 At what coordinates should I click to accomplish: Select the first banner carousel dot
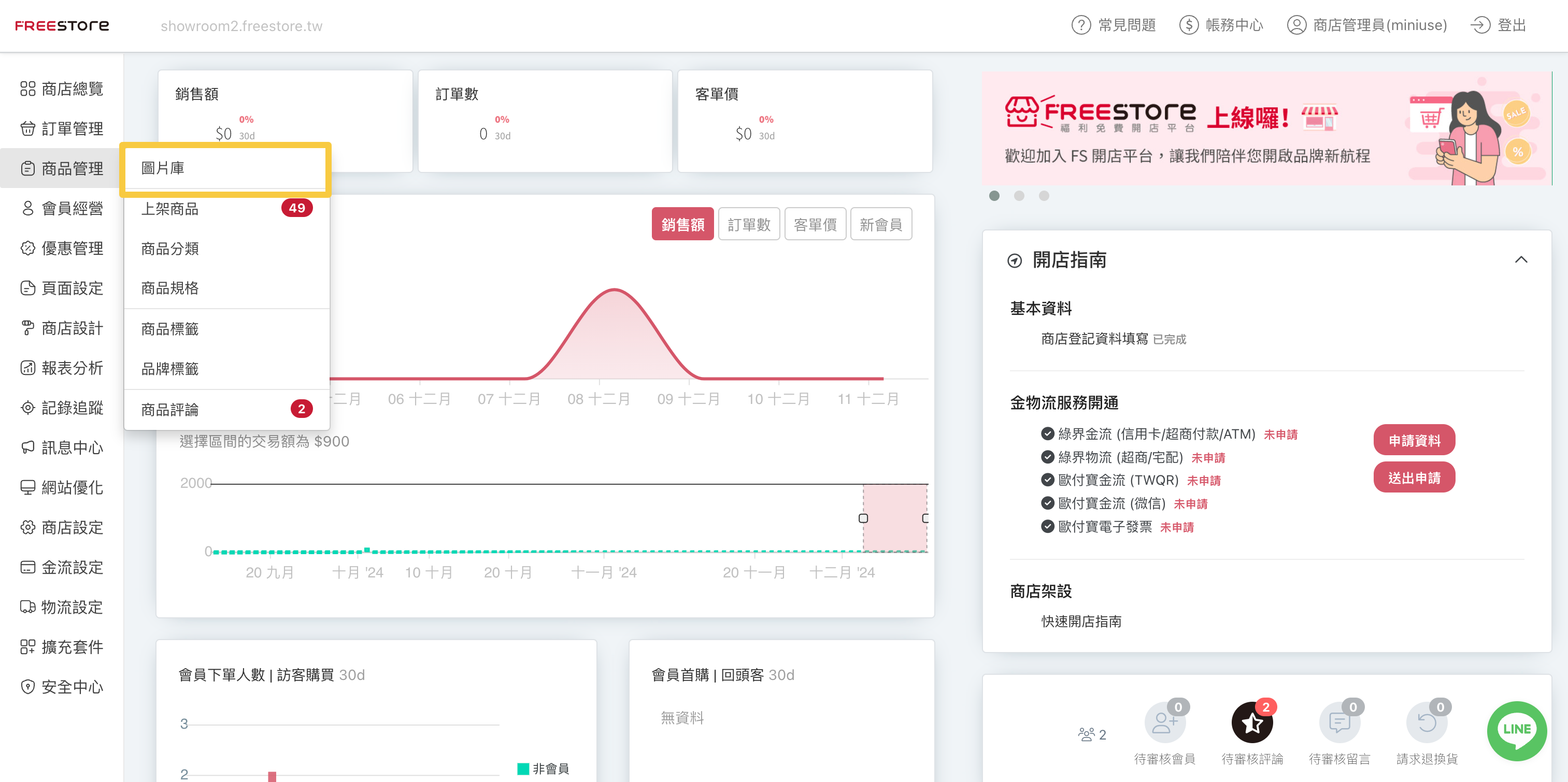coord(994,196)
